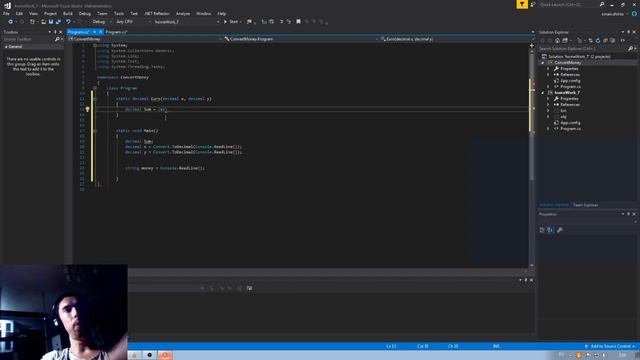Click the feedback icon next to Quick Launch
Image resolution: width=640 pixels, height=360 pixels.
(533, 4)
